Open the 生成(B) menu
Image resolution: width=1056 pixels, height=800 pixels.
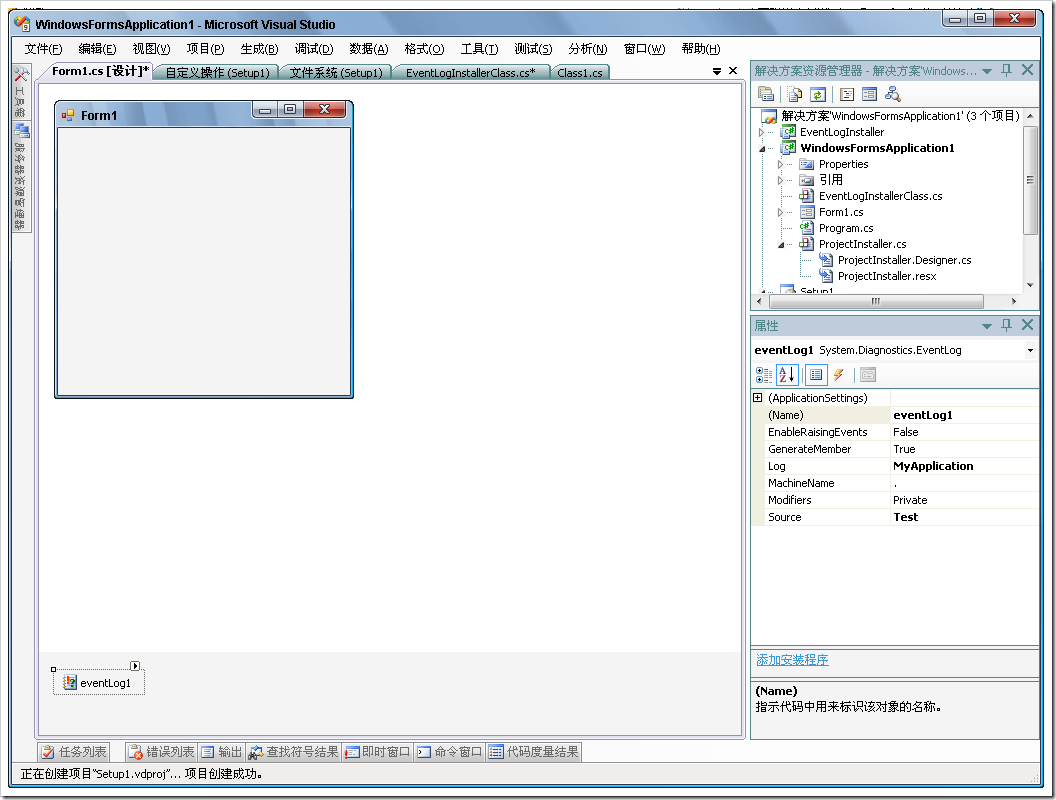(259, 48)
